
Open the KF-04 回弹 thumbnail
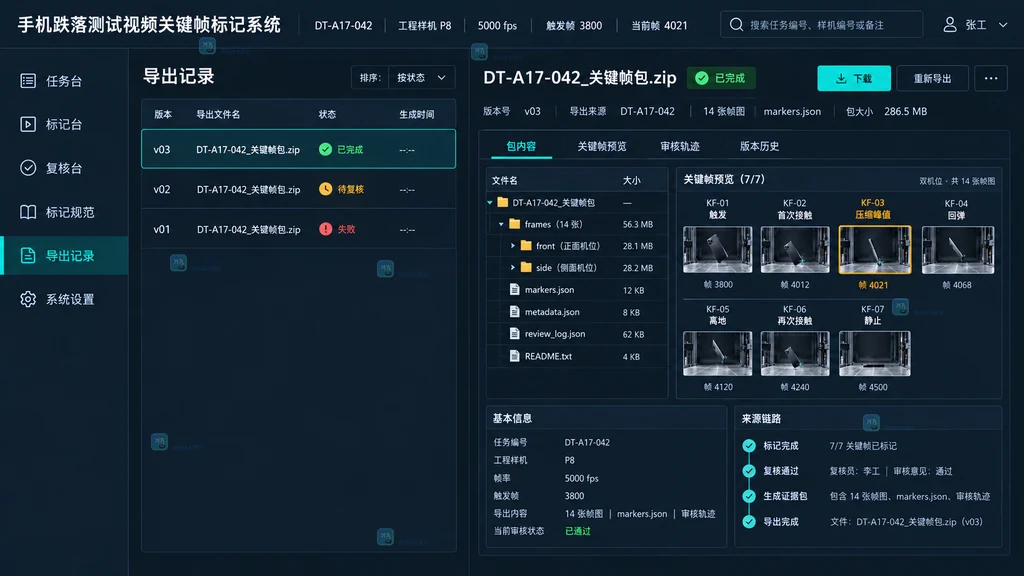pos(957,249)
